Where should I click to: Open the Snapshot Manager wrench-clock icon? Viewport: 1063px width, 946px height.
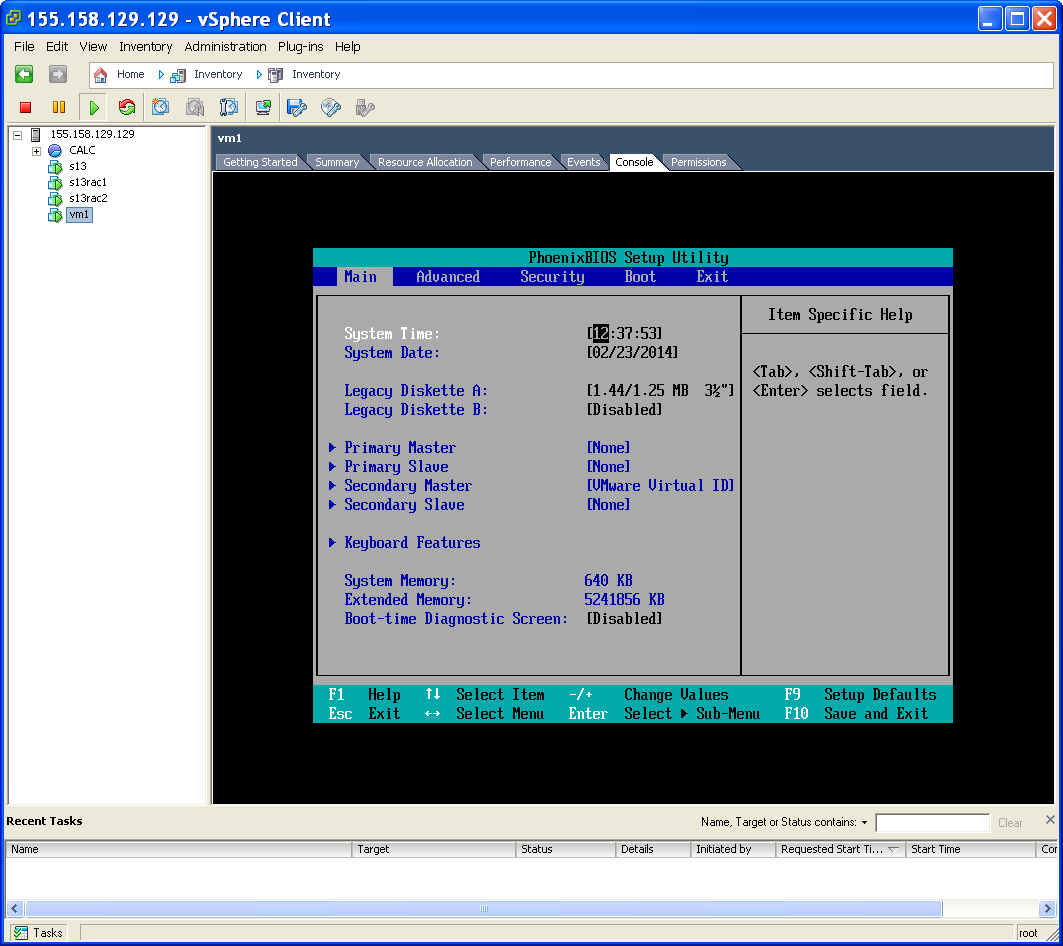[x=228, y=107]
